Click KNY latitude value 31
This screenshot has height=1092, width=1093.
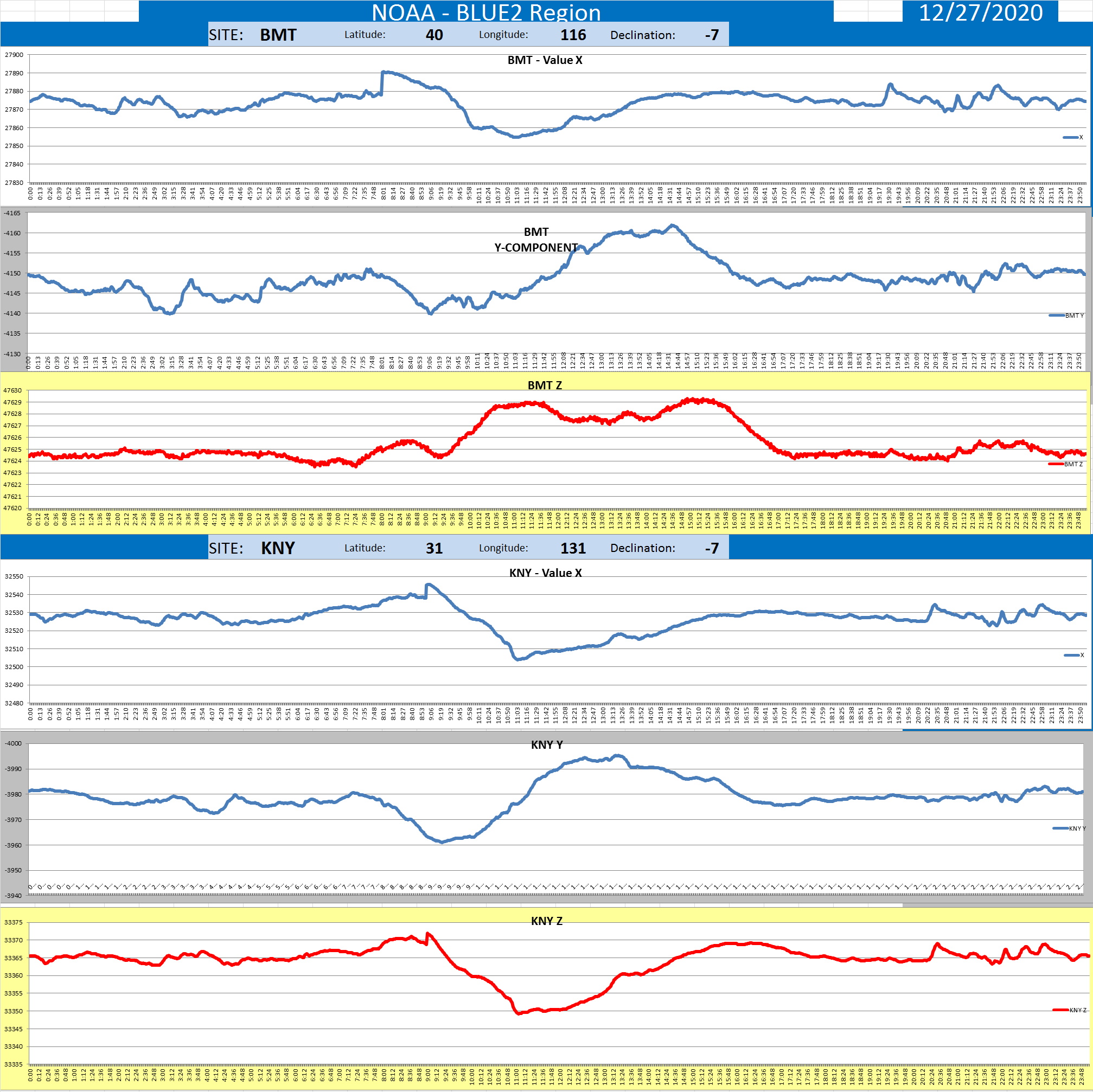click(x=434, y=548)
